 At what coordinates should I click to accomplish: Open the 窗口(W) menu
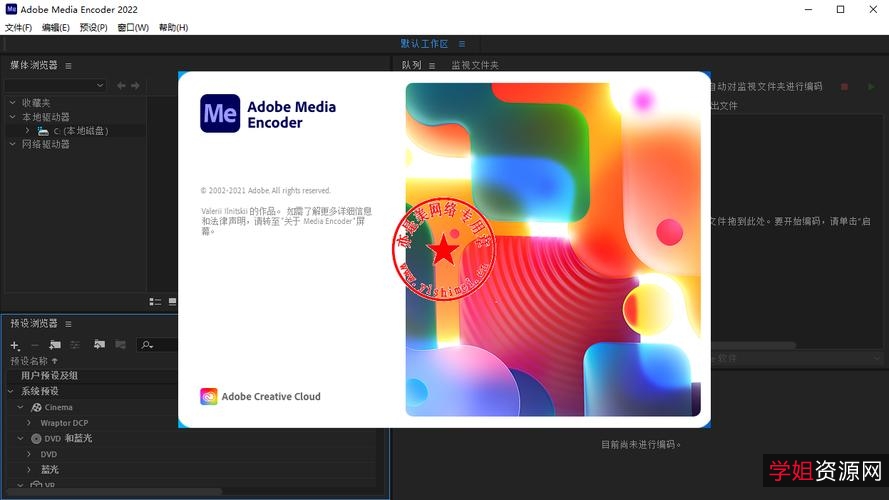(x=133, y=27)
